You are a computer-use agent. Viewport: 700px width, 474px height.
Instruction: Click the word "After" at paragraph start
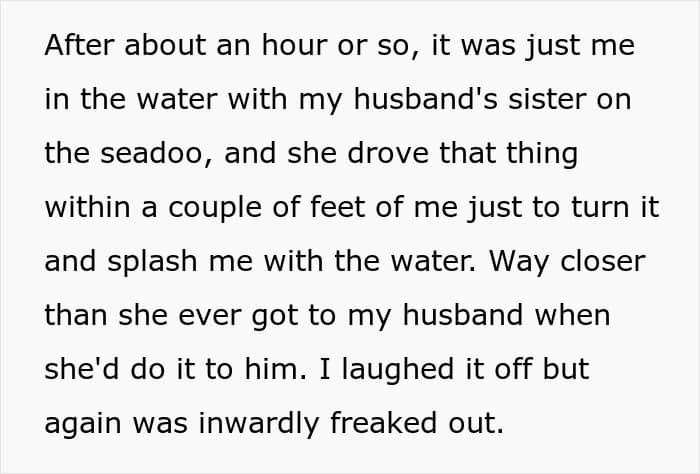coord(77,46)
